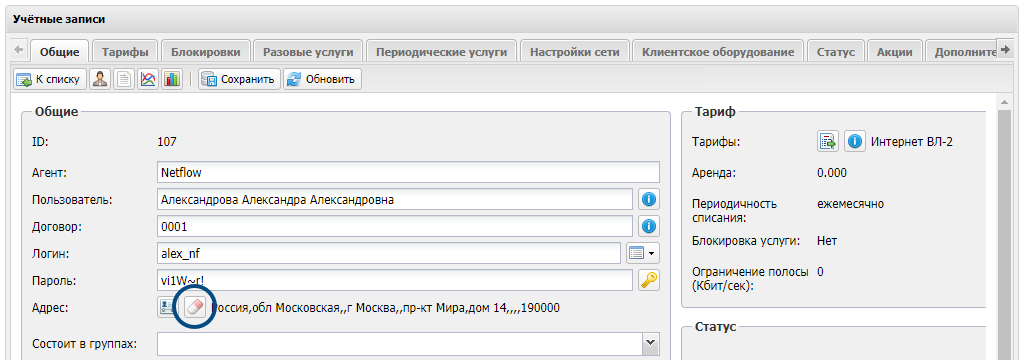Click the document page toolbar icon

124,80
